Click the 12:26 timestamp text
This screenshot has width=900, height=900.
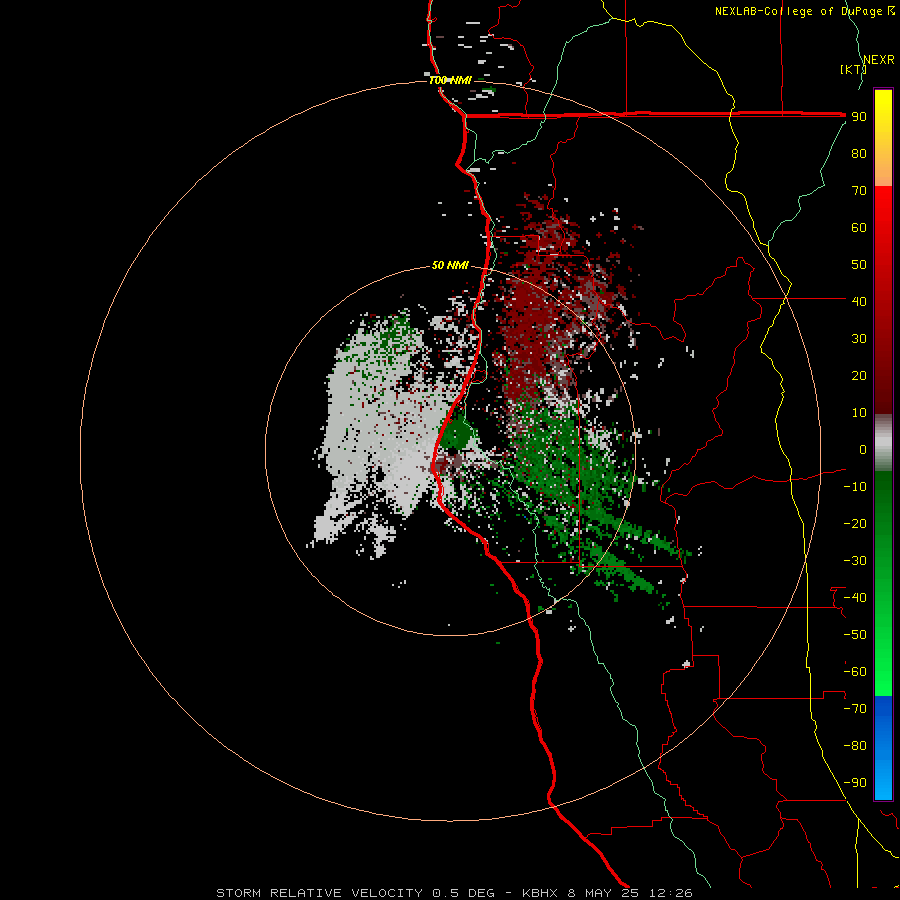(671, 893)
